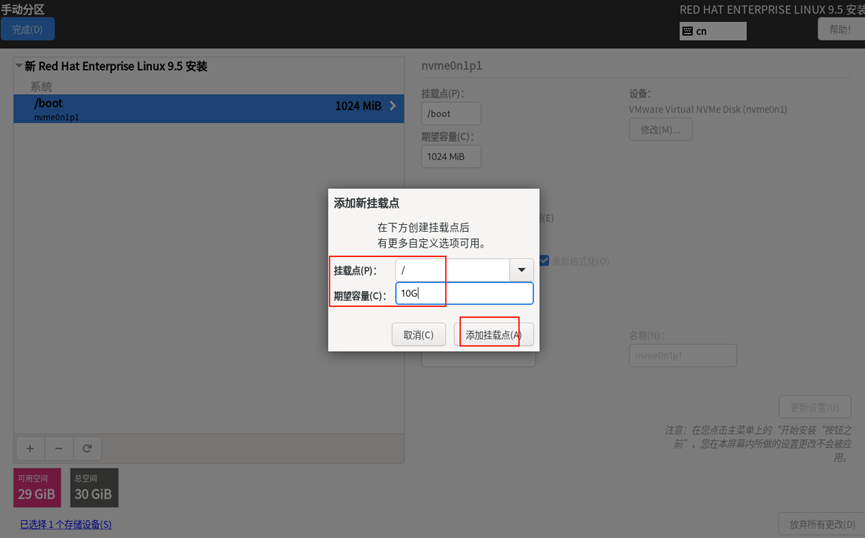Open the selected storage devices link
865x538 pixels.
66,524
